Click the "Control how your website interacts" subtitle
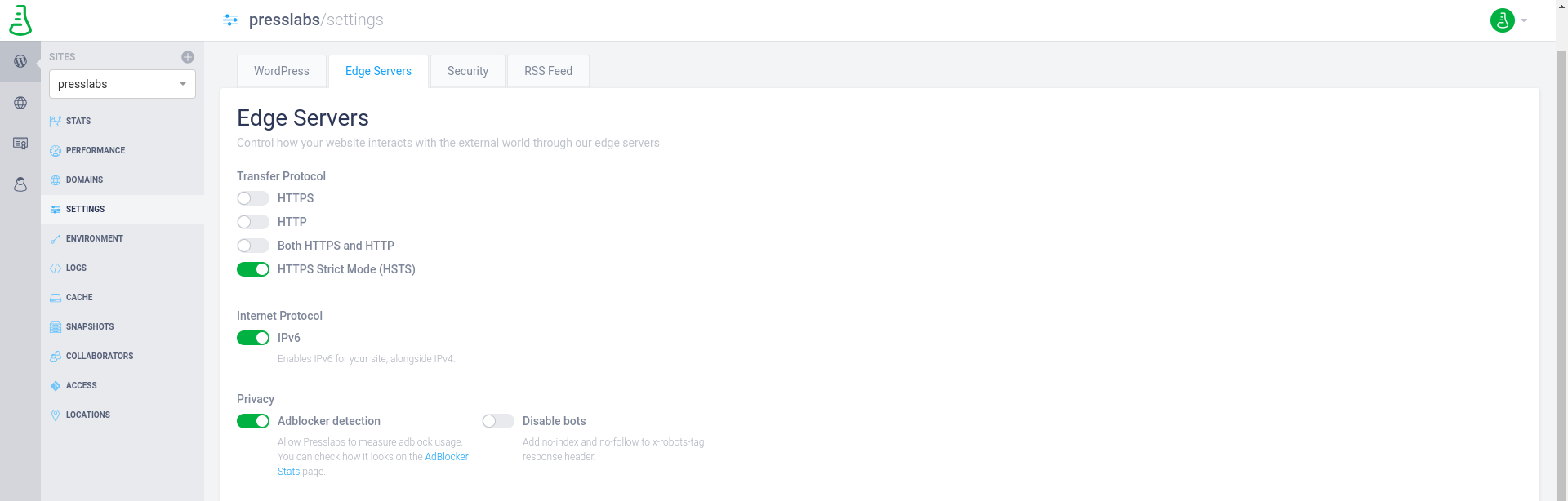Image resolution: width=1568 pixels, height=501 pixels. click(x=448, y=143)
